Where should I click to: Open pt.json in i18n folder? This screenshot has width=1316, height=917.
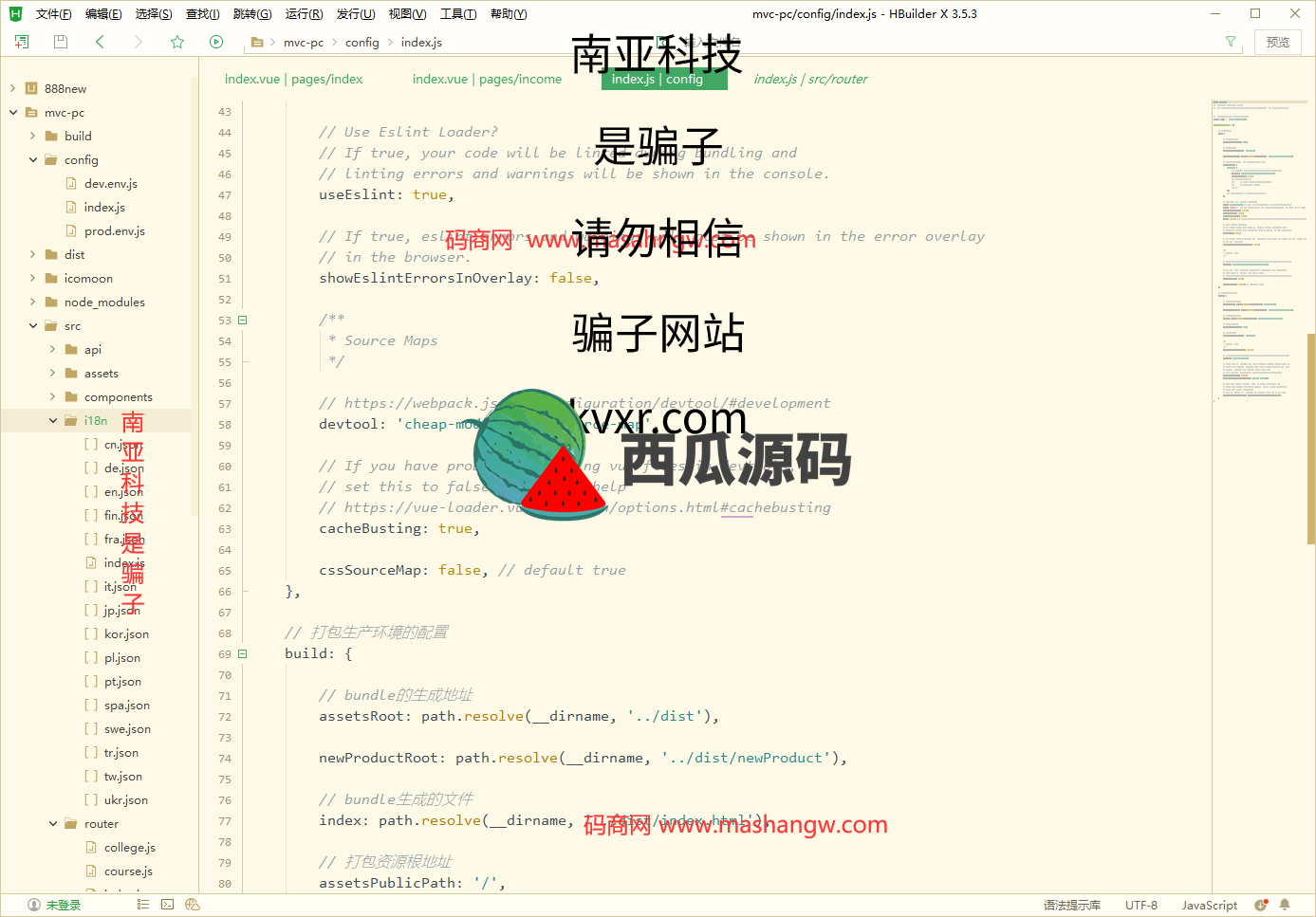pos(122,681)
